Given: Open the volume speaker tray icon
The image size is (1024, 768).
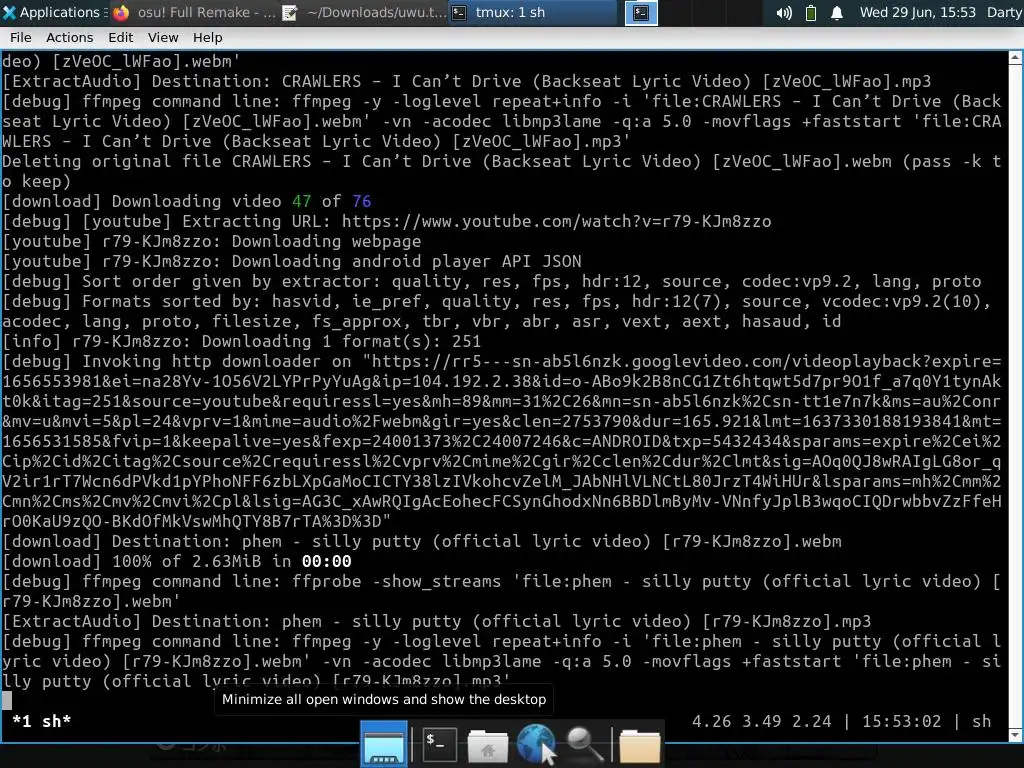Looking at the screenshot, I should 784,13.
